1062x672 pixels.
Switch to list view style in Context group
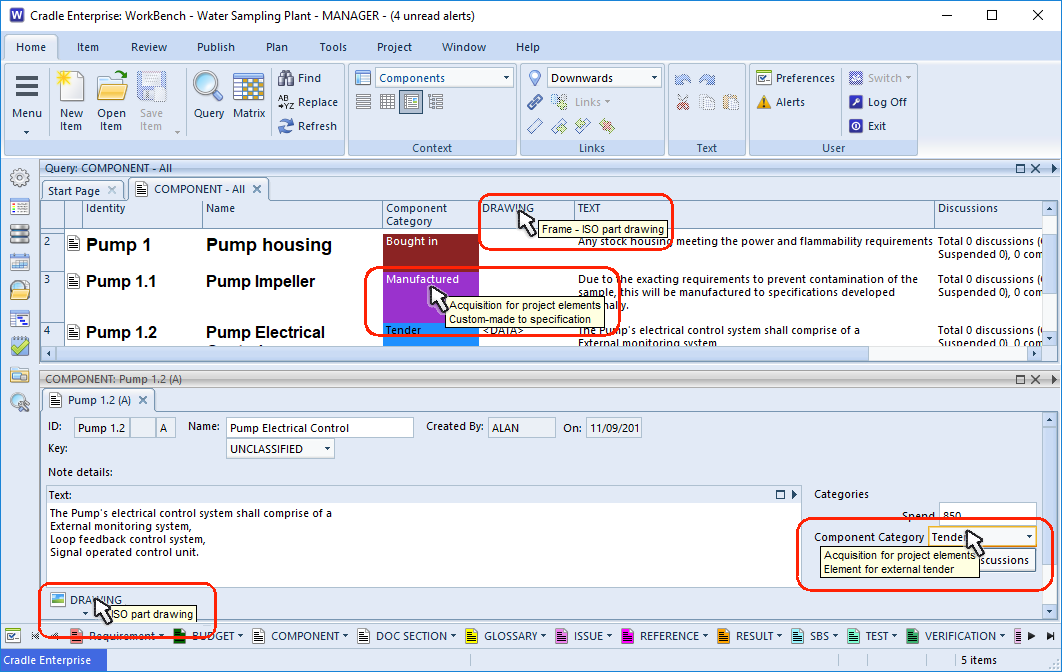(364, 102)
